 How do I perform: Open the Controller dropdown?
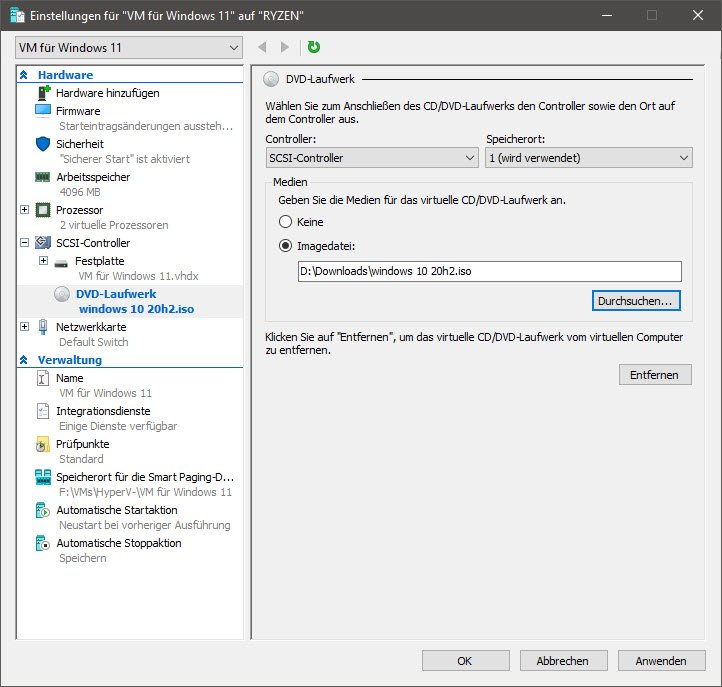tap(372, 158)
